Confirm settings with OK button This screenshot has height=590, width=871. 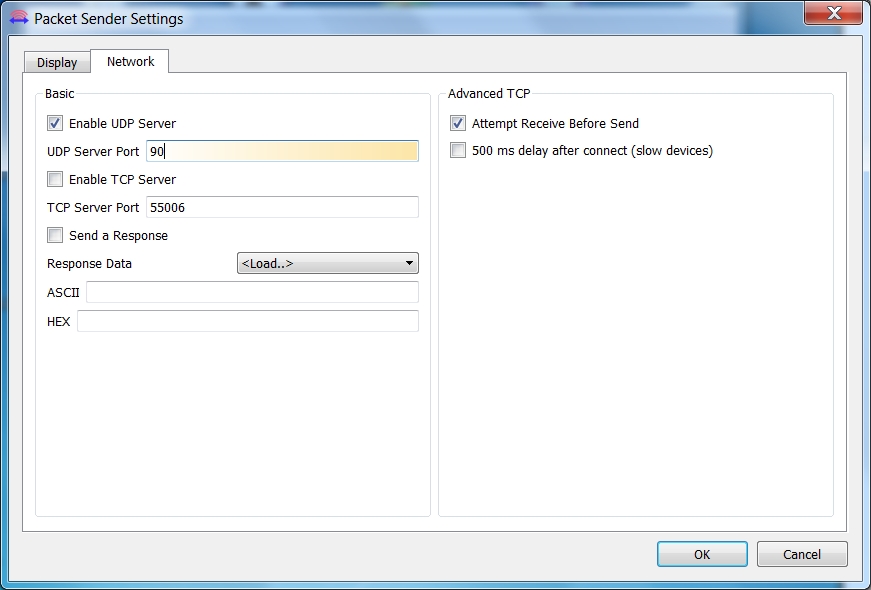(702, 554)
